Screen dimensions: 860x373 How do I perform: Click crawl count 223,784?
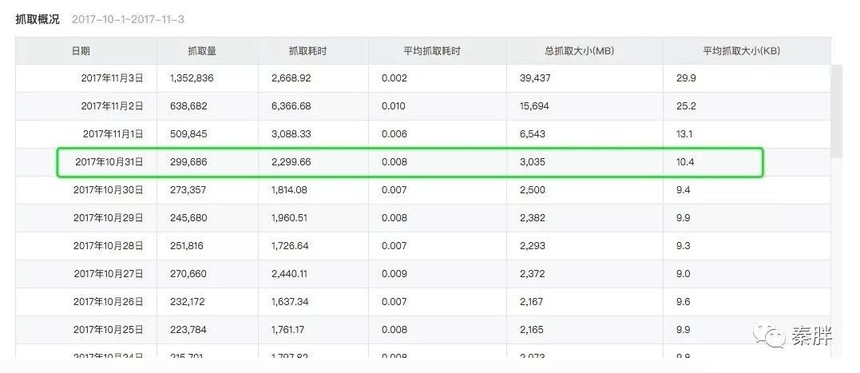tap(188, 330)
